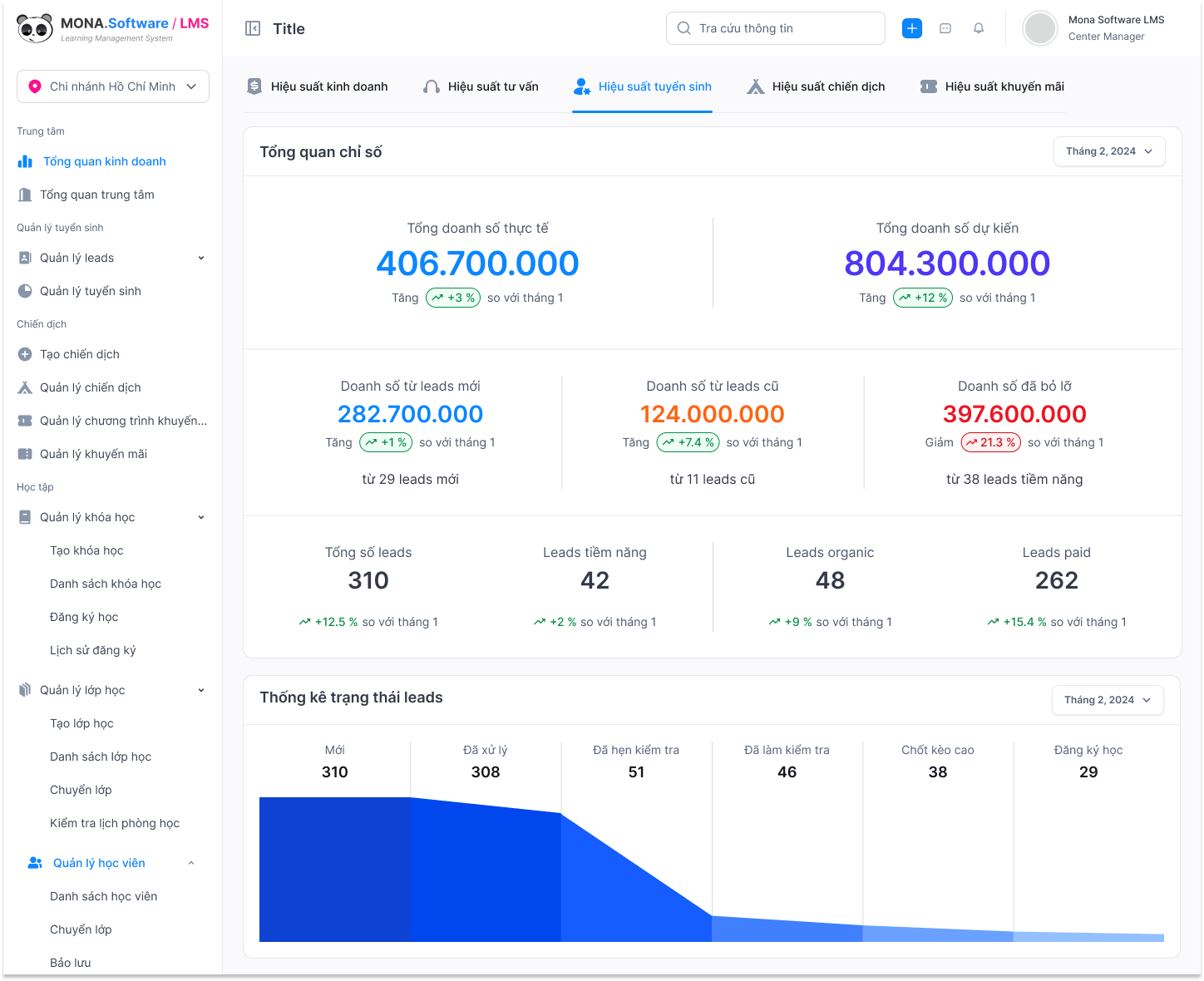
Task: Click the 397.600.000 missed revenue value
Action: coord(1014,414)
